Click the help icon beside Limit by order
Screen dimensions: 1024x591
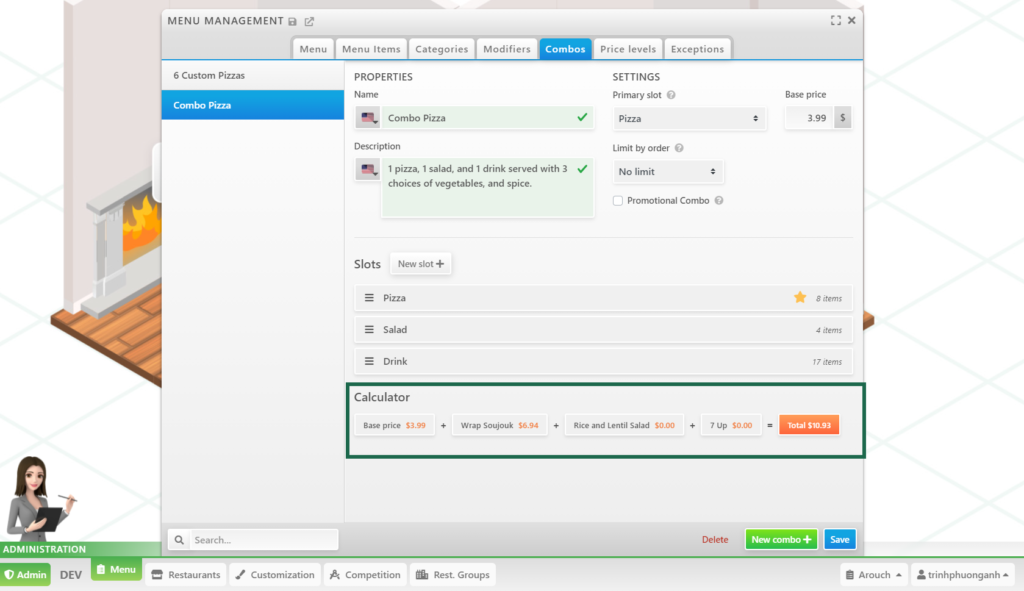coord(679,148)
